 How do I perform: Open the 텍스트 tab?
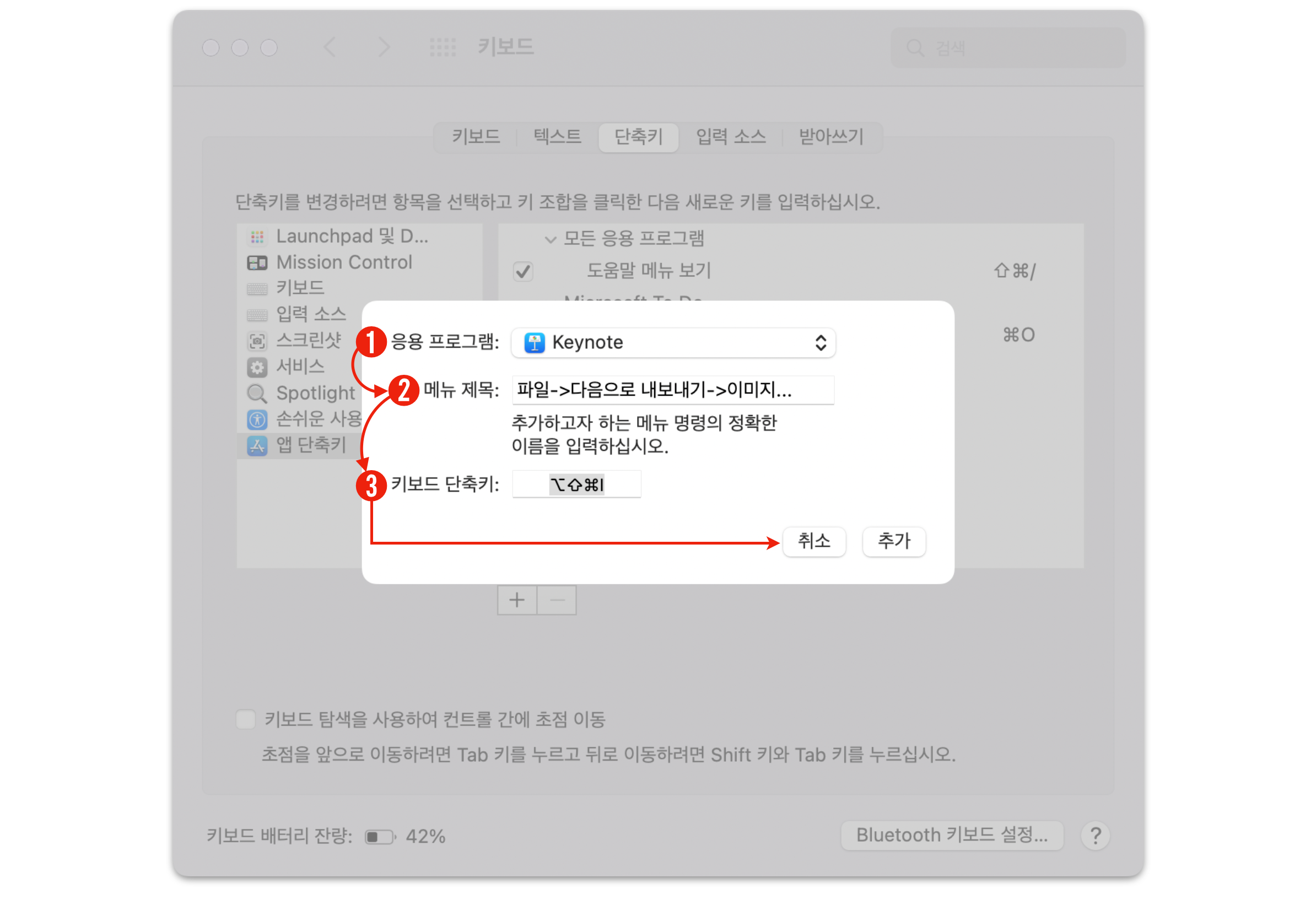[557, 137]
